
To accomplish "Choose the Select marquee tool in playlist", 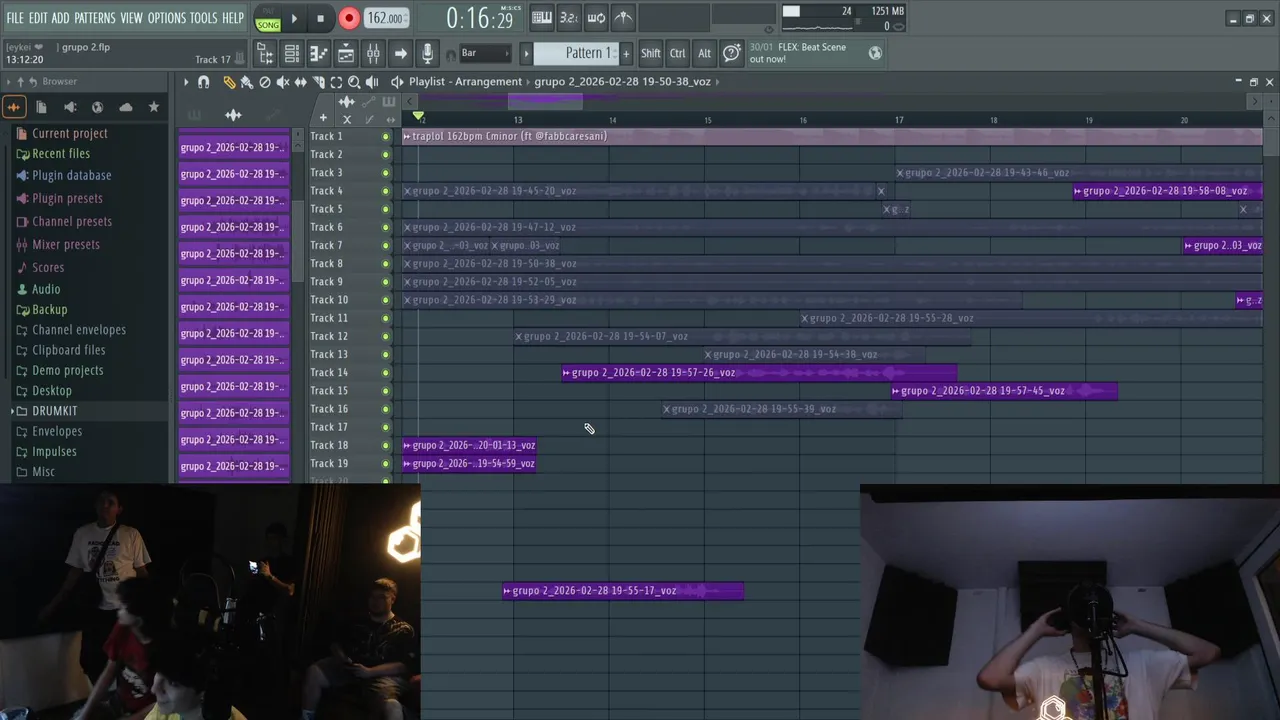I will [x=336, y=82].
